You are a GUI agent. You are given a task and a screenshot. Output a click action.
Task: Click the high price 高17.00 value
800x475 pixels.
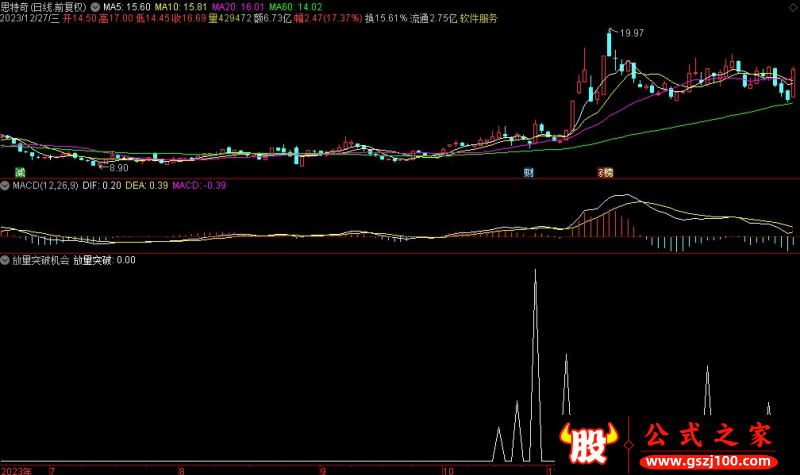tap(116, 18)
